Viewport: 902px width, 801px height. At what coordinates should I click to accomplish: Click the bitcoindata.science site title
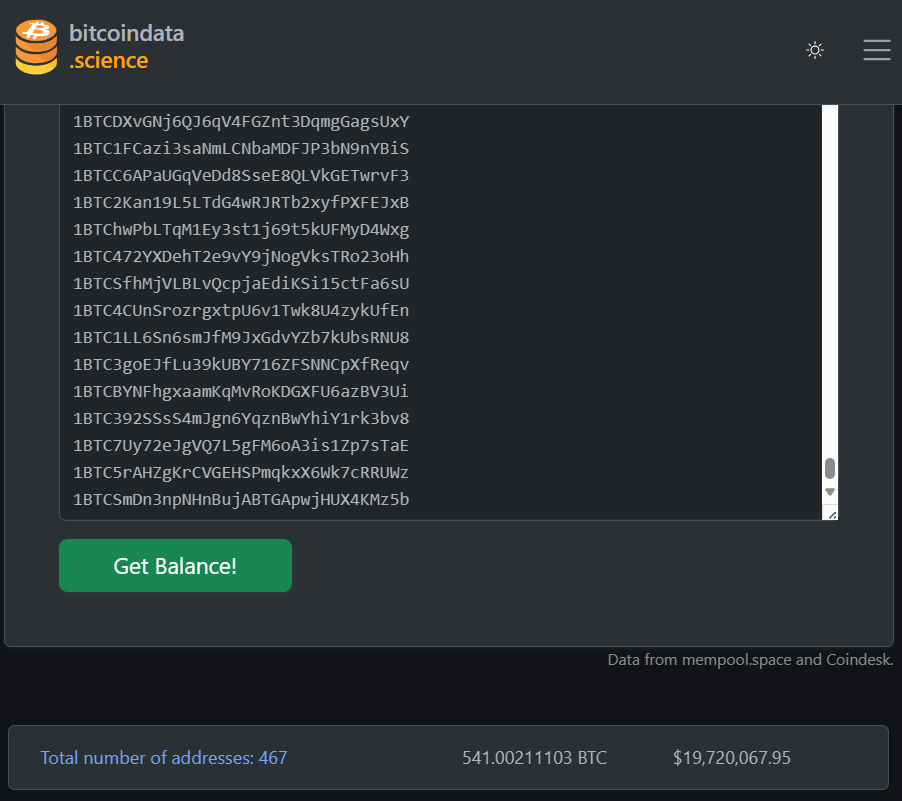[127, 47]
